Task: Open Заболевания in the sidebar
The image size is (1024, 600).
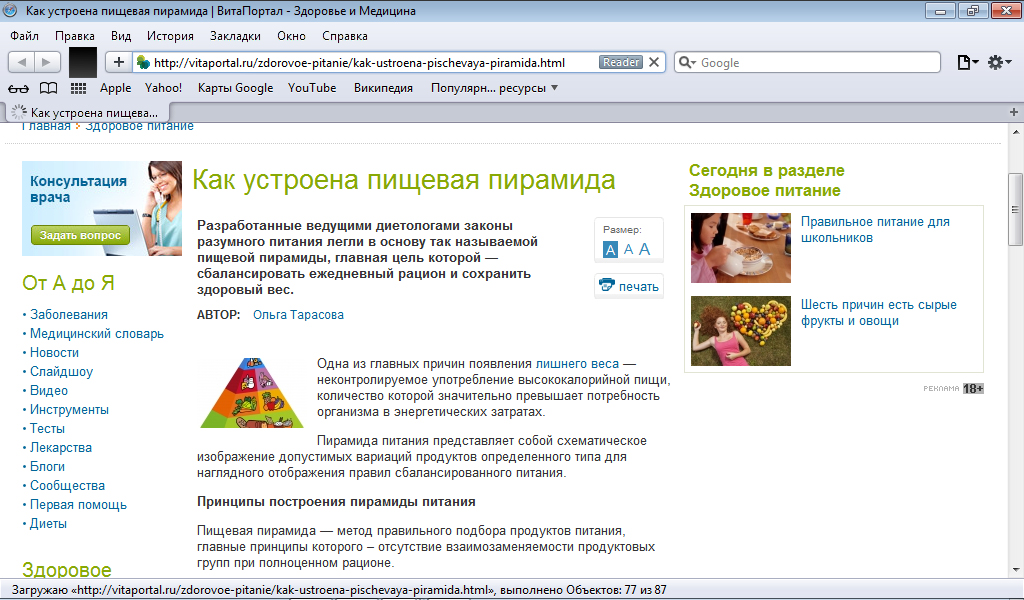Action: pos(69,315)
